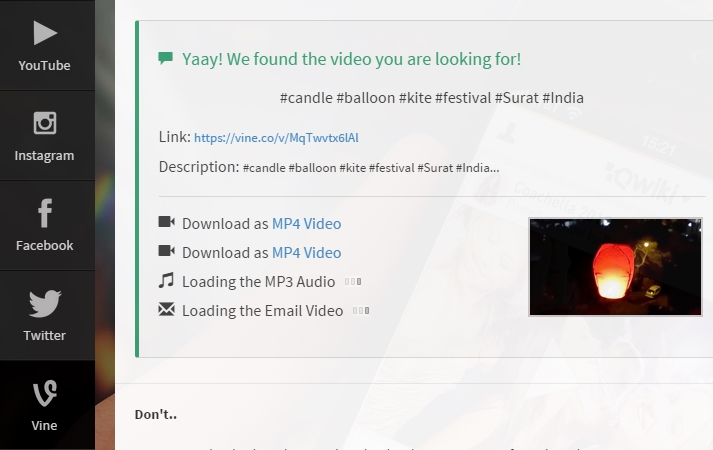This screenshot has width=713, height=450.
Task: Click the music note icon
Action: (166, 280)
